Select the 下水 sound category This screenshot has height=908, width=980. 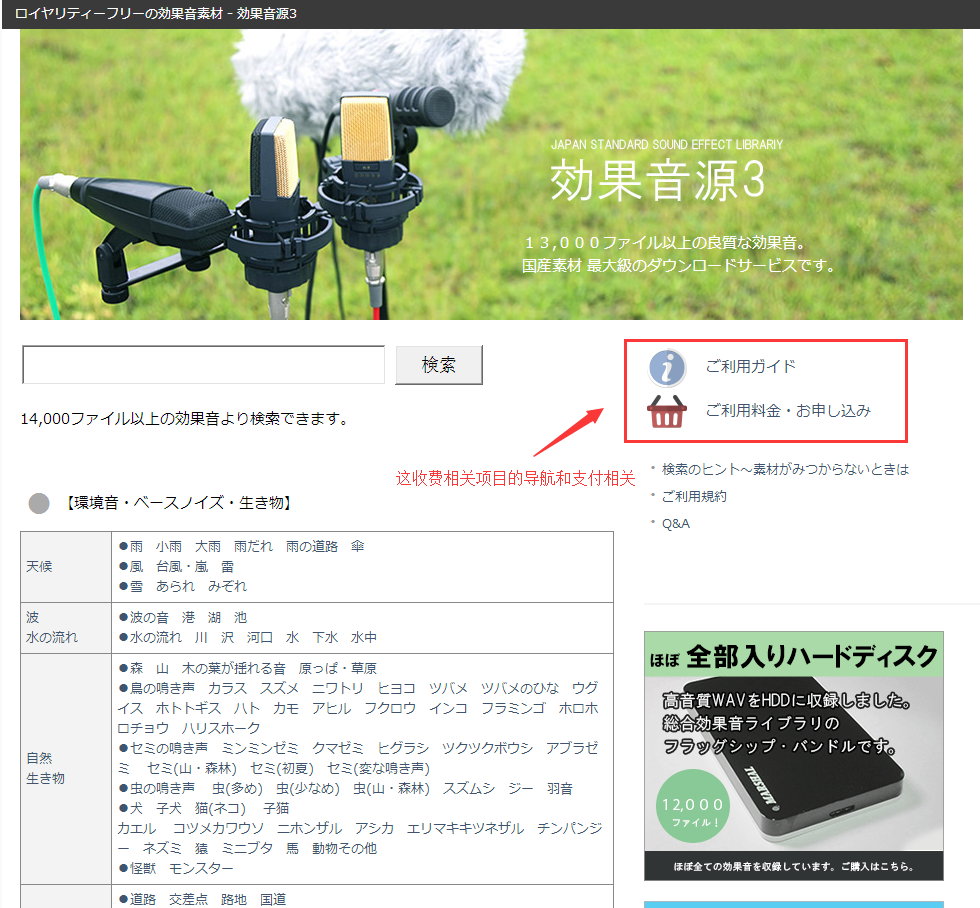325,637
